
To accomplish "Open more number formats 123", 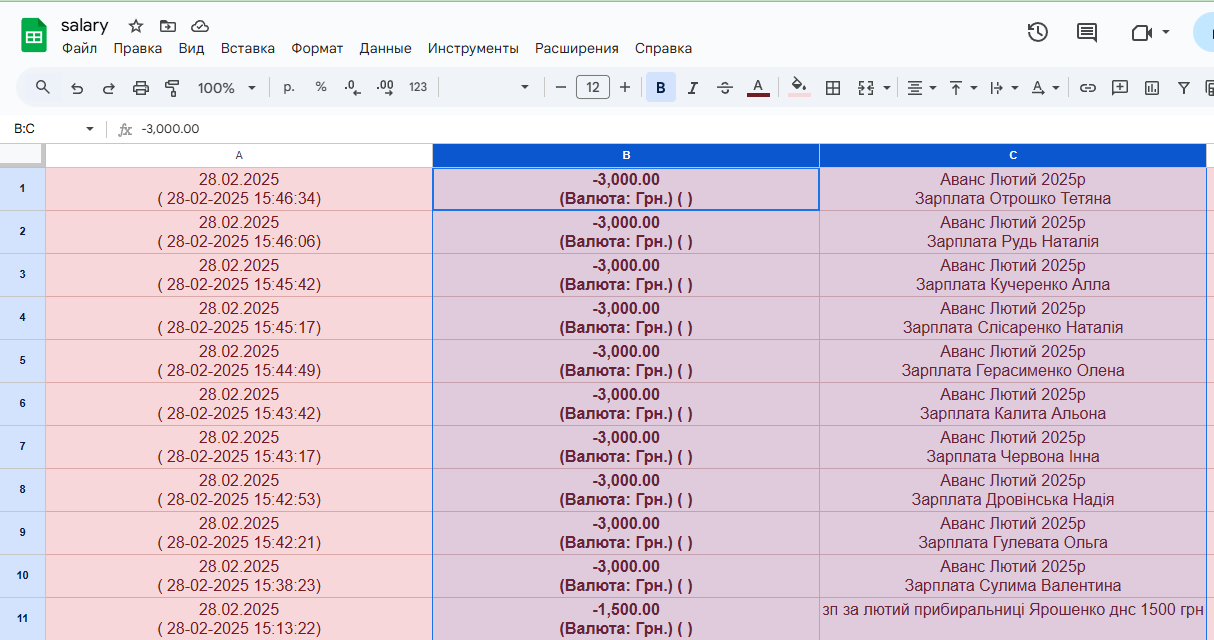I will coord(418,87).
